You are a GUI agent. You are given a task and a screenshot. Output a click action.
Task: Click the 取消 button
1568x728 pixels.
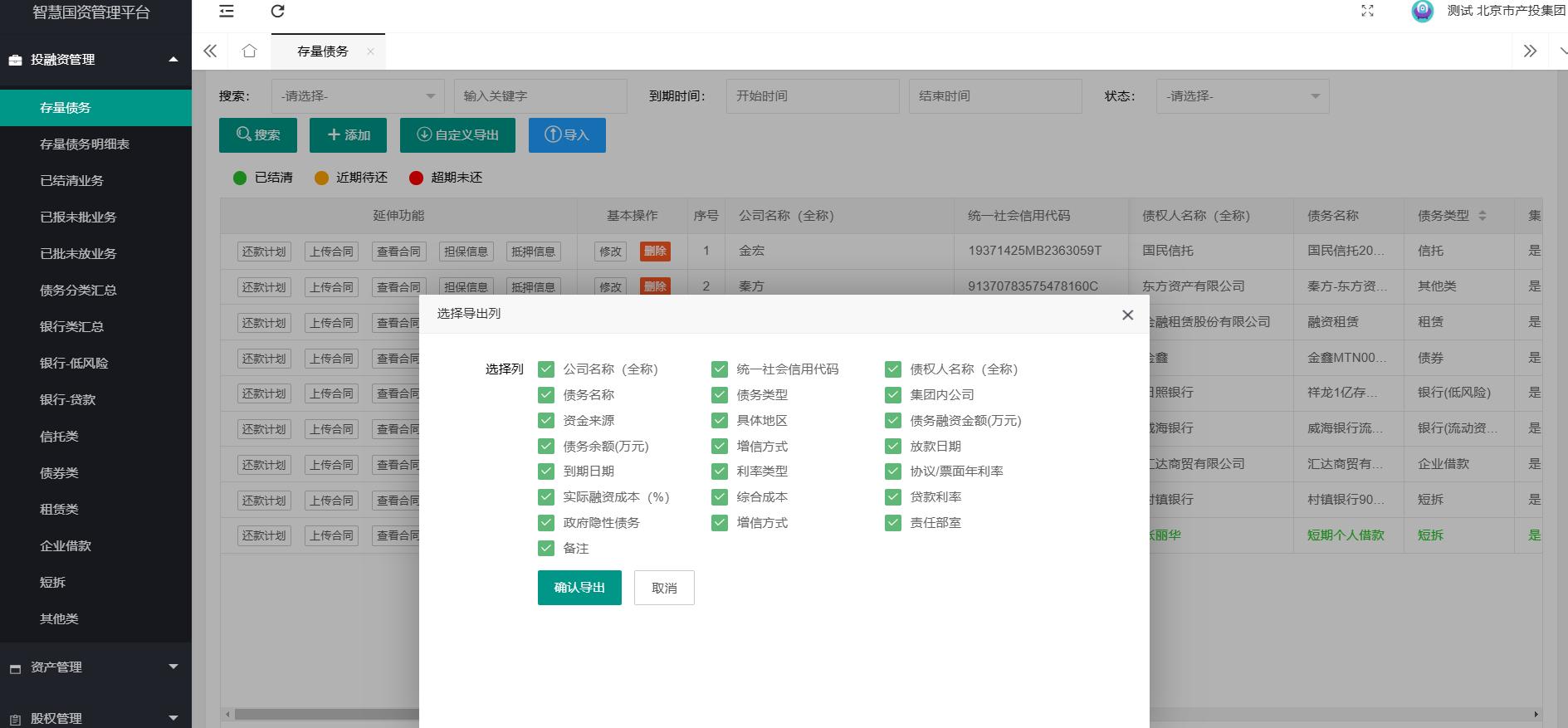click(664, 588)
